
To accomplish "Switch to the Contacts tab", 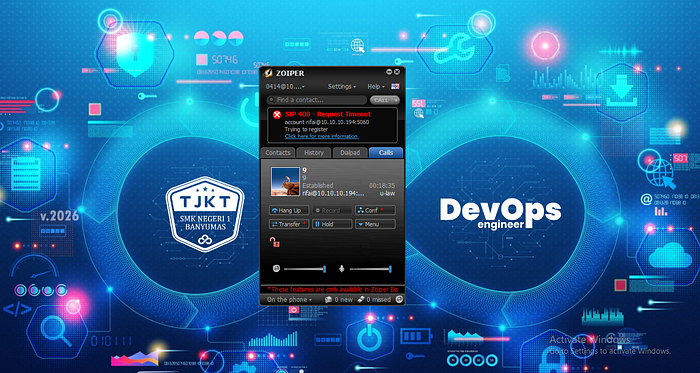I will [278, 153].
